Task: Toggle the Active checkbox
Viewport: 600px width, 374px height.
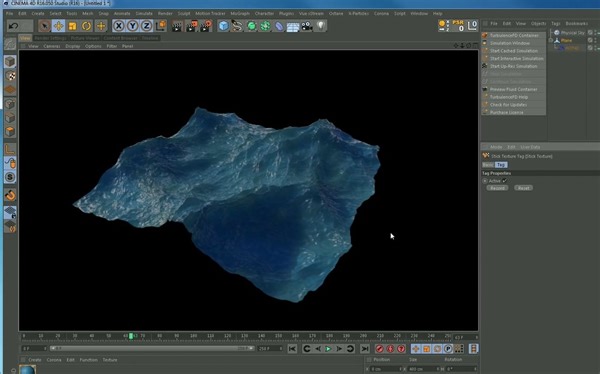Action: point(504,181)
